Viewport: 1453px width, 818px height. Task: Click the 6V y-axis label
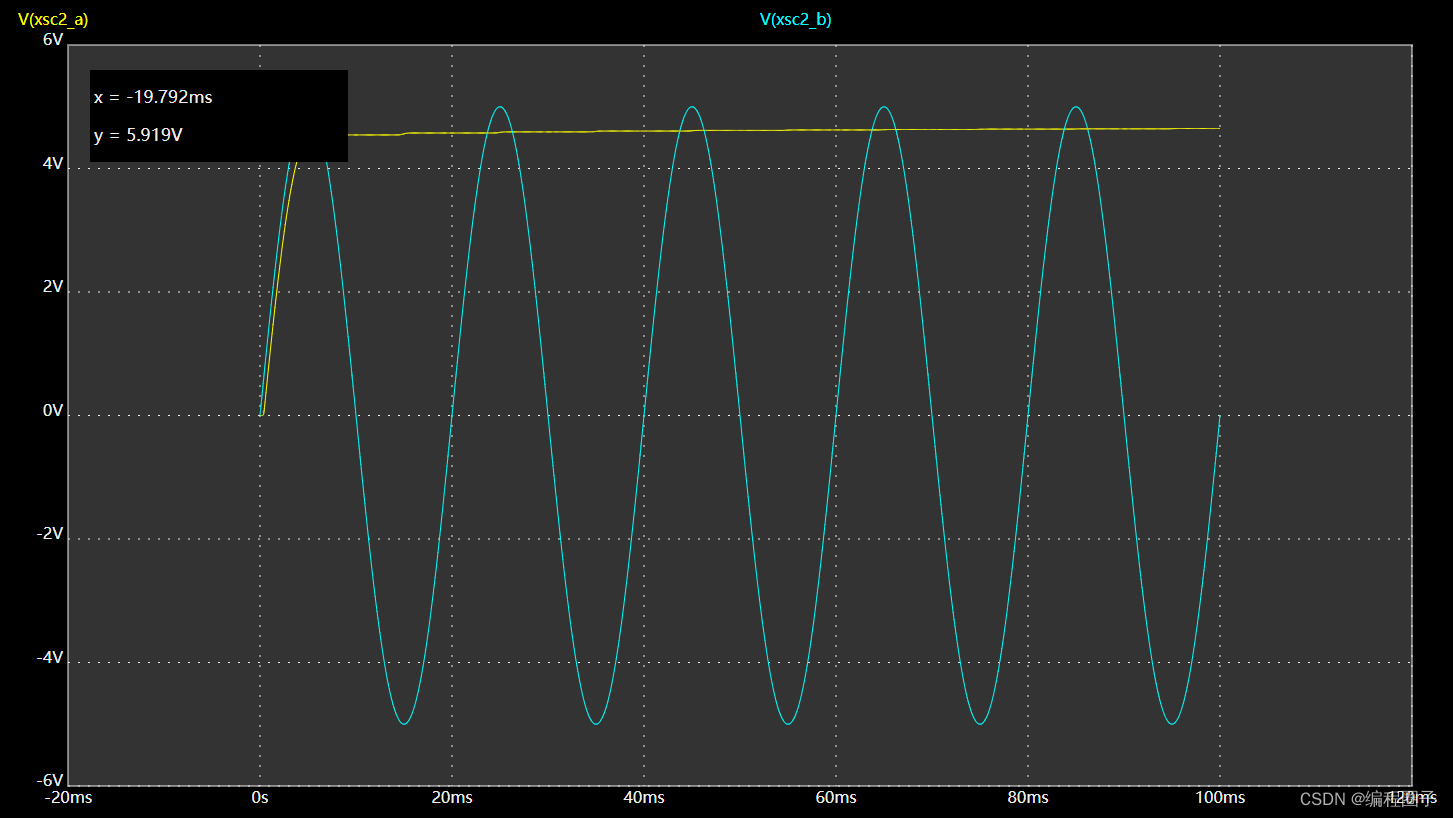click(x=53, y=40)
